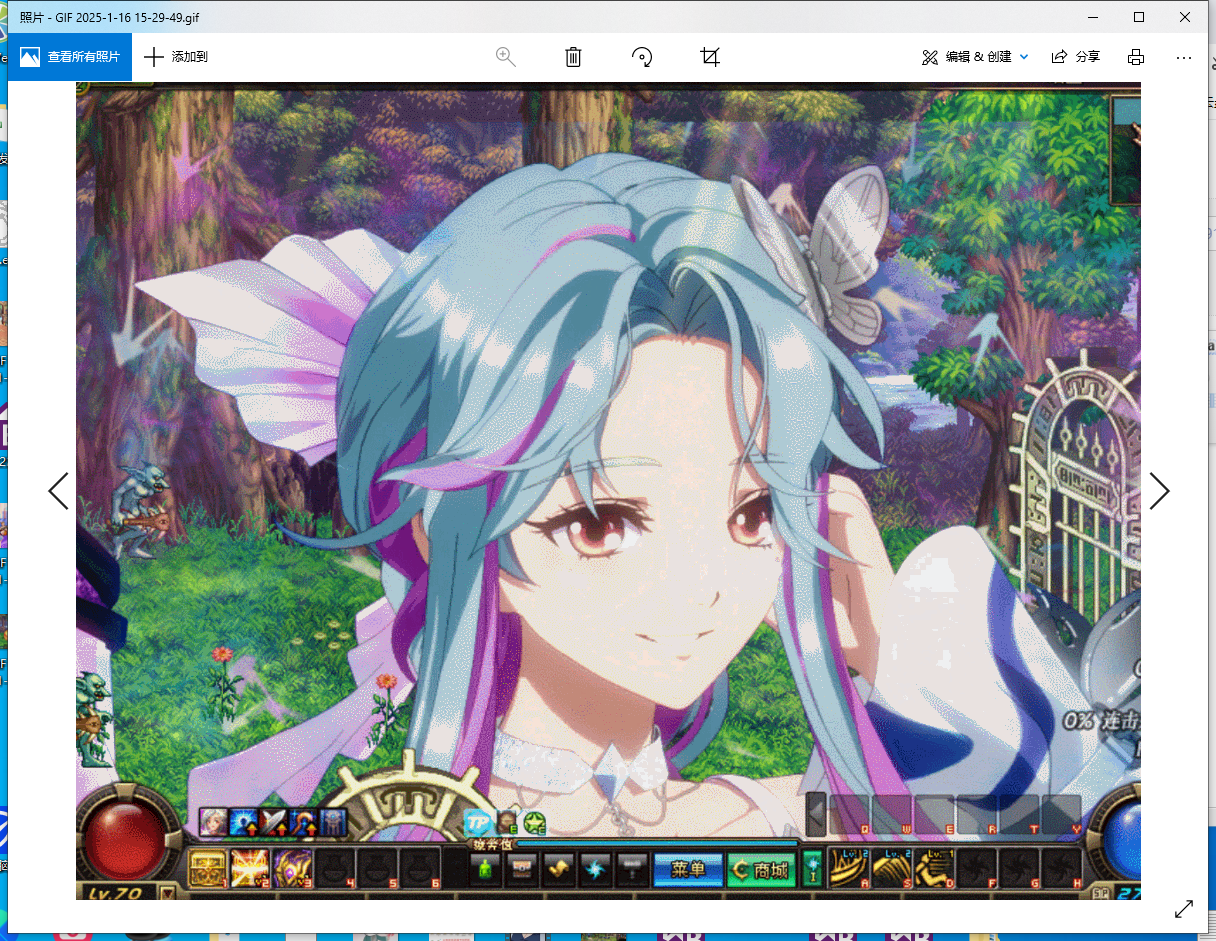Enter fullscreen with diagonal arrows icon
Screen dimensions: 1216x941
1184,909
